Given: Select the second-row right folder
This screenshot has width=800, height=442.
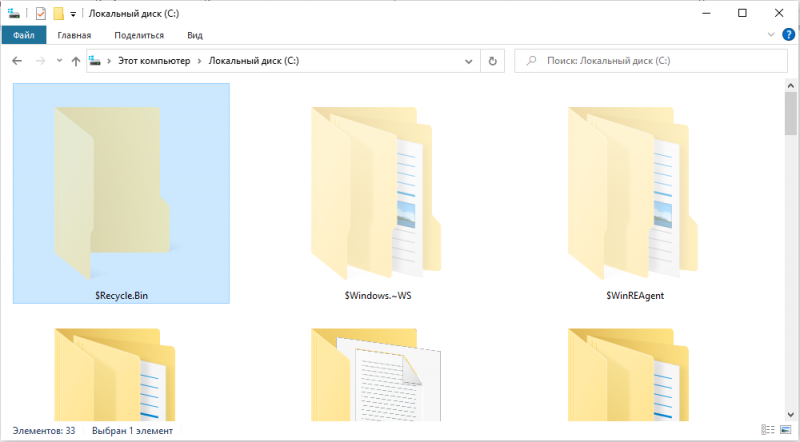Looking at the screenshot, I should click(x=629, y=375).
